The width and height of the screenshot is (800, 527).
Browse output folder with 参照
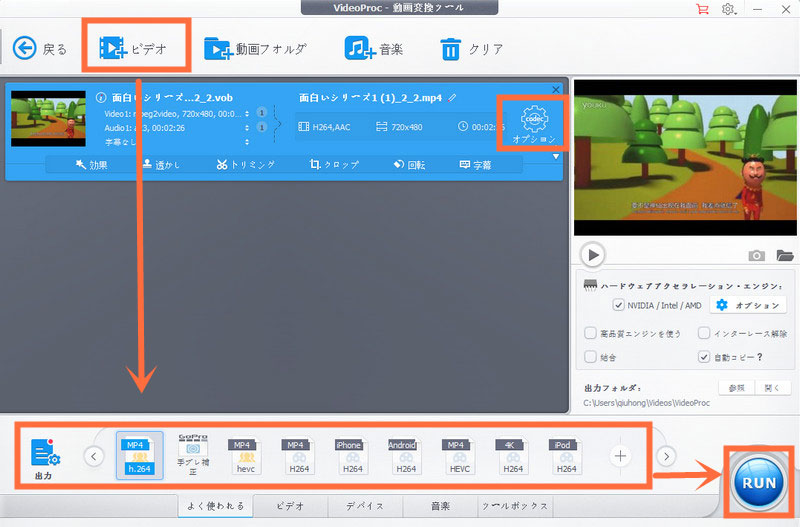[x=737, y=388]
